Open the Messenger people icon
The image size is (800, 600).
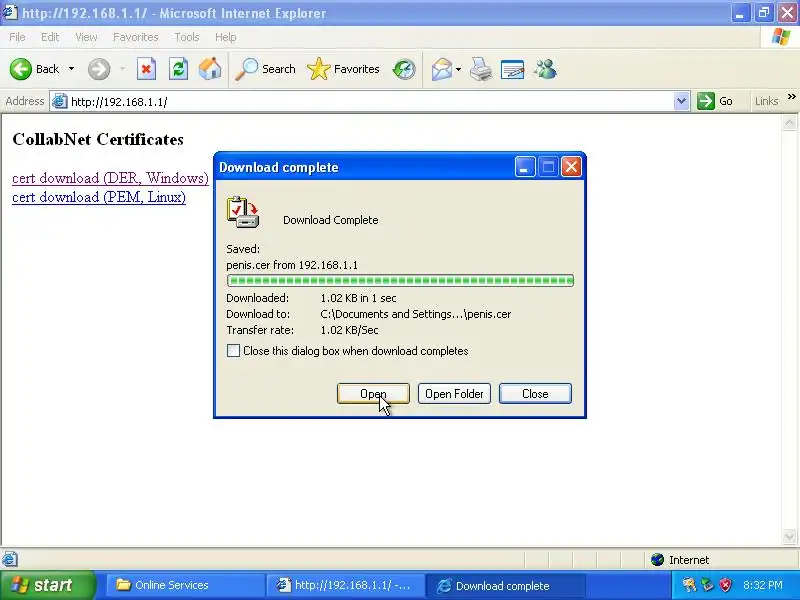[x=545, y=69]
